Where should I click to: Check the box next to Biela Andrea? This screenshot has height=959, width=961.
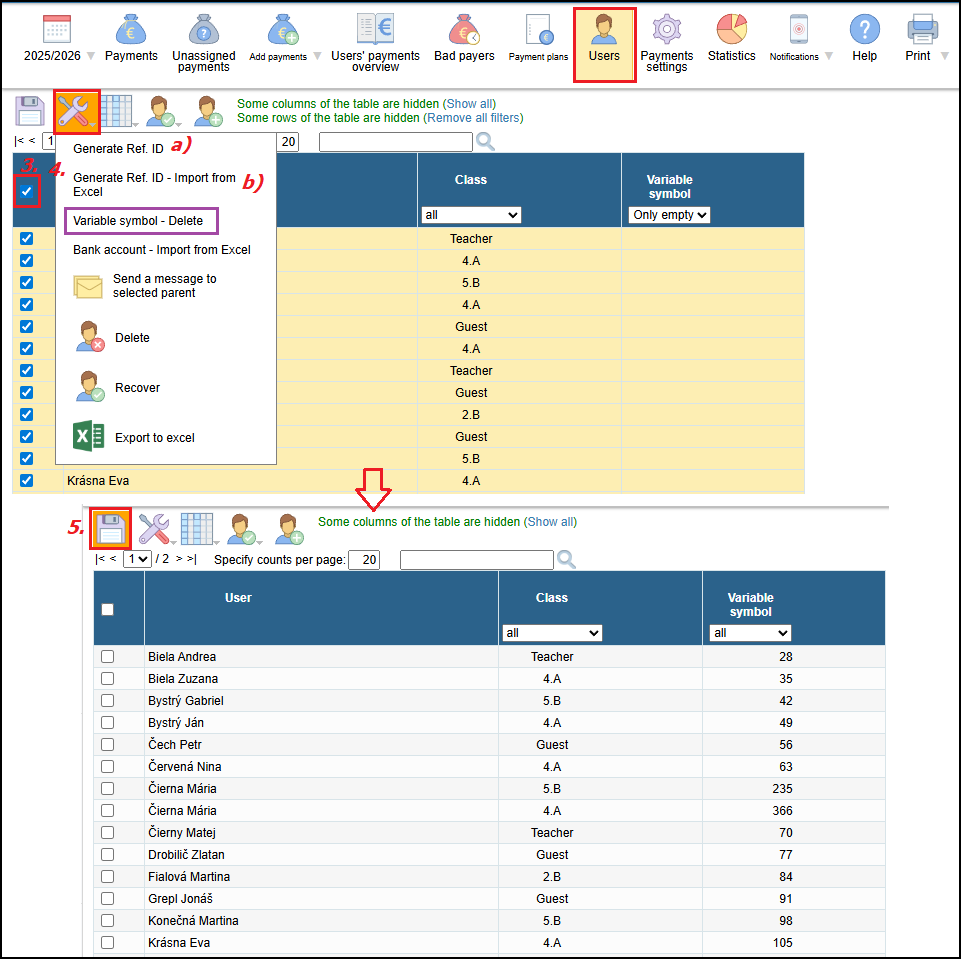108,657
